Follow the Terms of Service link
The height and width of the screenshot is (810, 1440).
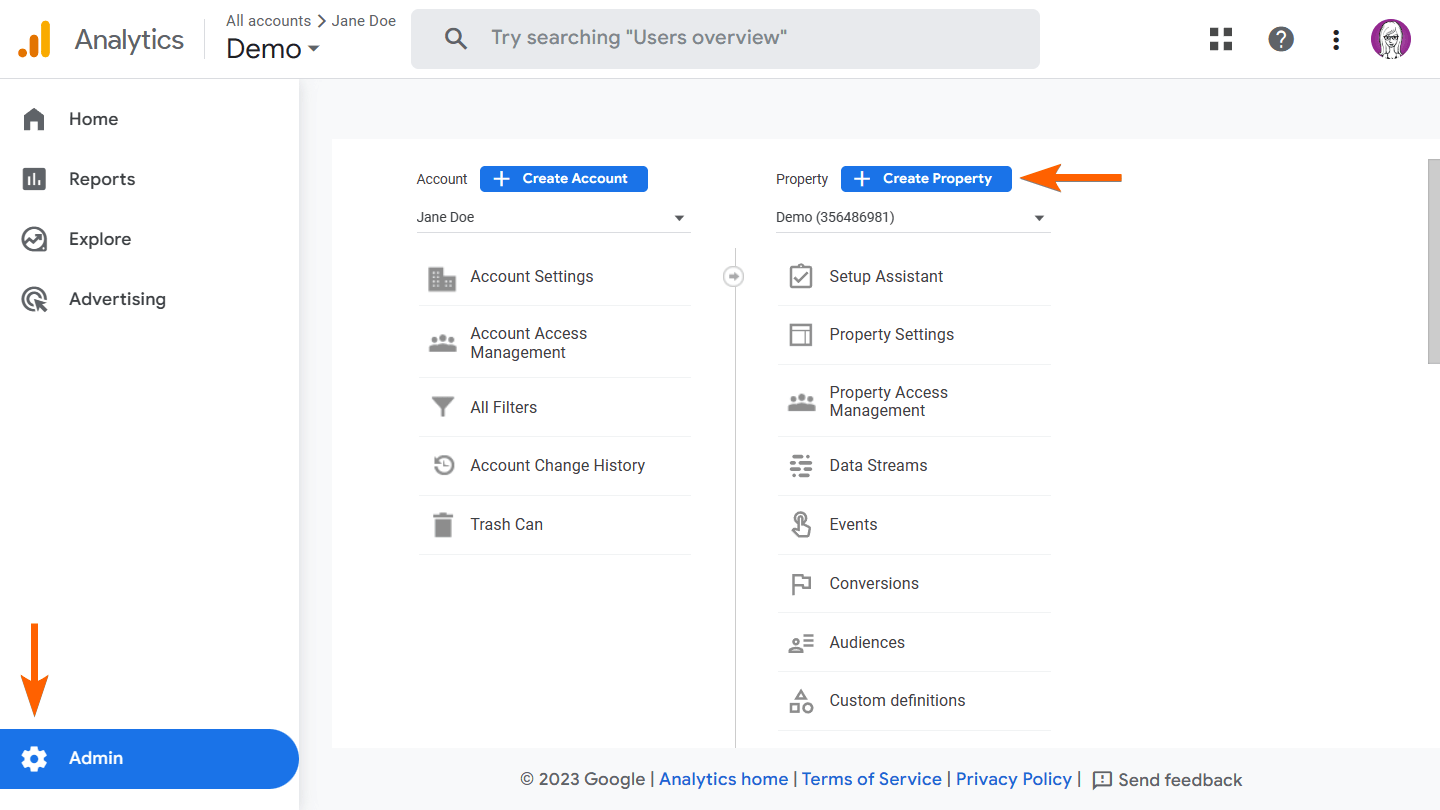871,779
